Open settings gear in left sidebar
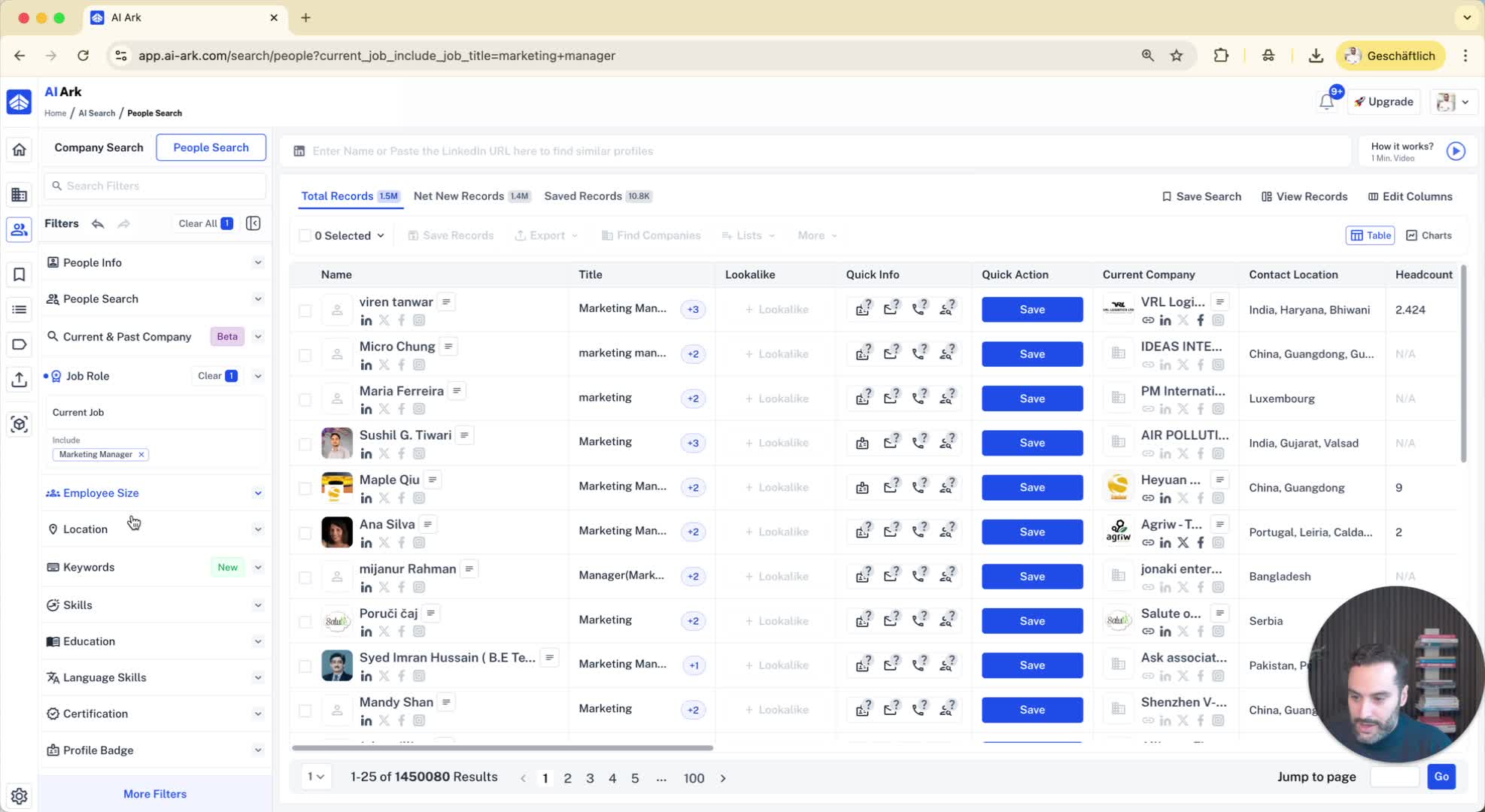Image resolution: width=1485 pixels, height=812 pixels. tap(20, 795)
